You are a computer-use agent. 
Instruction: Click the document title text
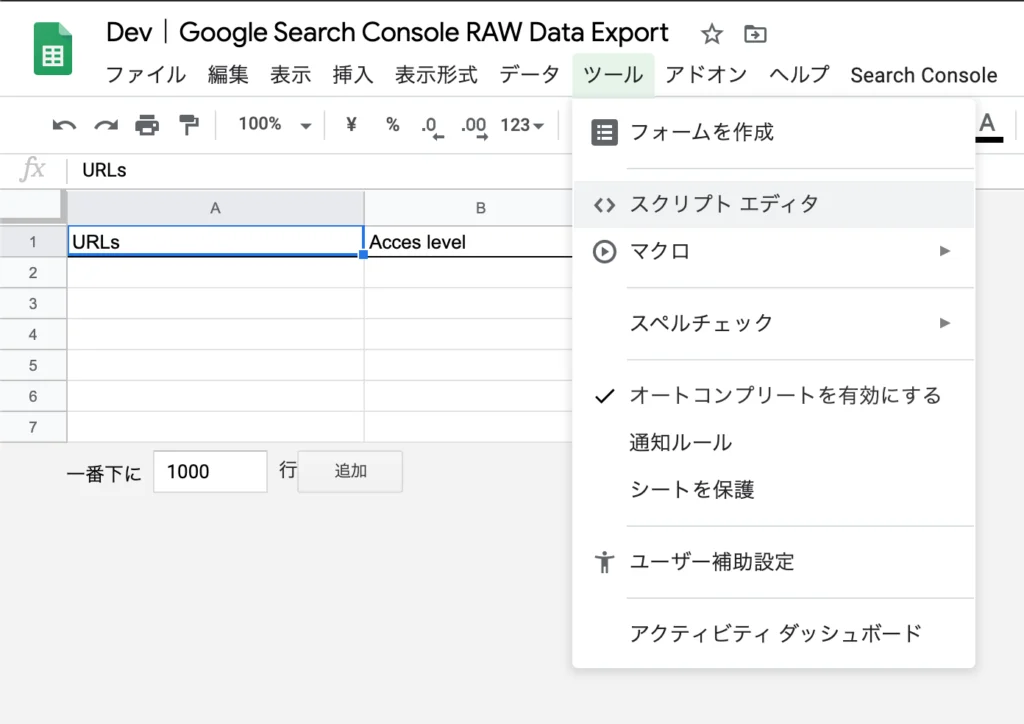pos(387,33)
